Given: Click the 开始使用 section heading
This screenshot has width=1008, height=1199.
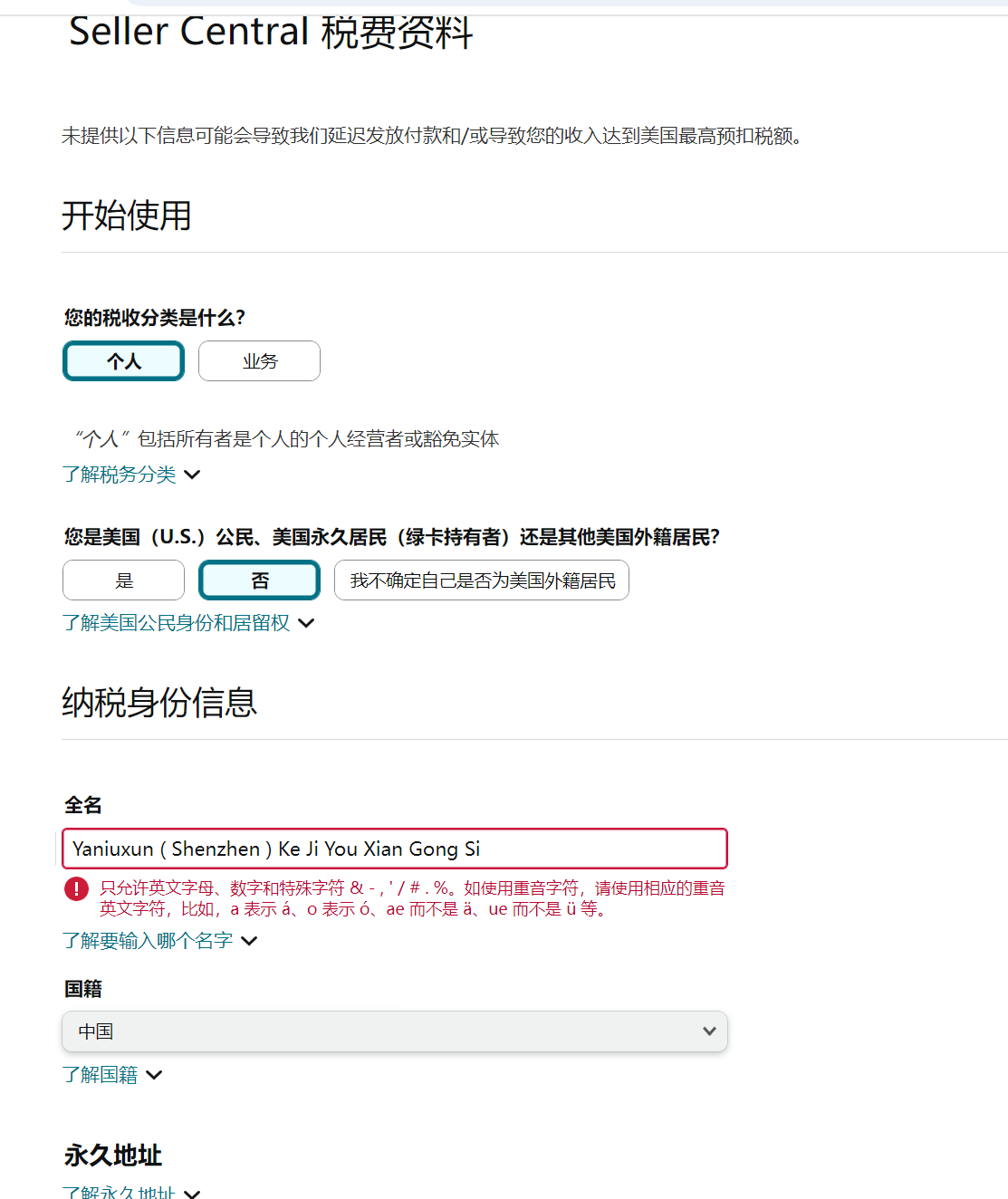Looking at the screenshot, I should (x=126, y=216).
